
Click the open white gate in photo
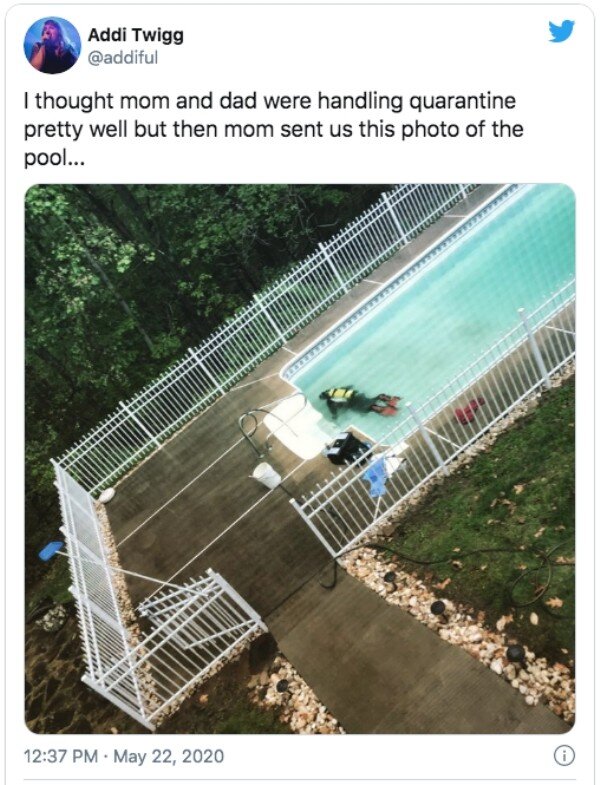199,612
